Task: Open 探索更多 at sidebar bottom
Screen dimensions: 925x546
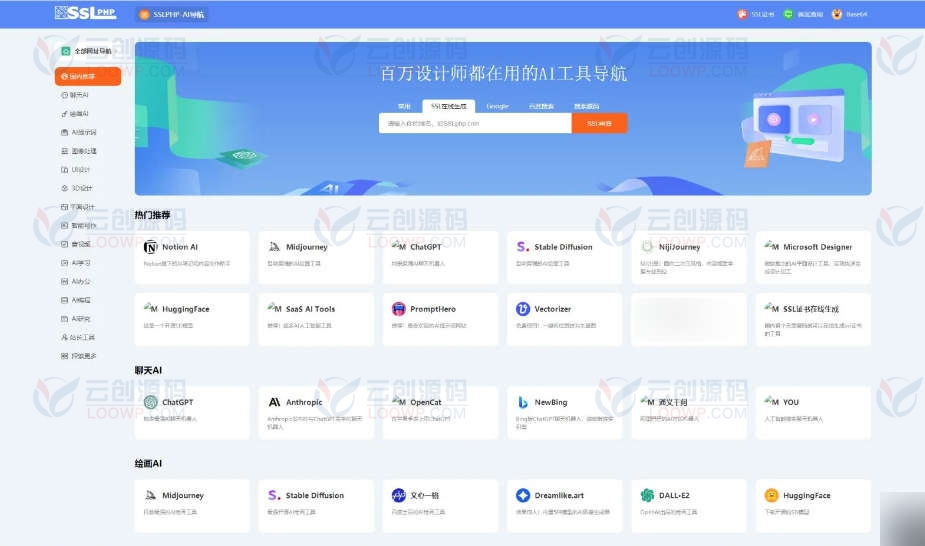Action: coord(78,356)
